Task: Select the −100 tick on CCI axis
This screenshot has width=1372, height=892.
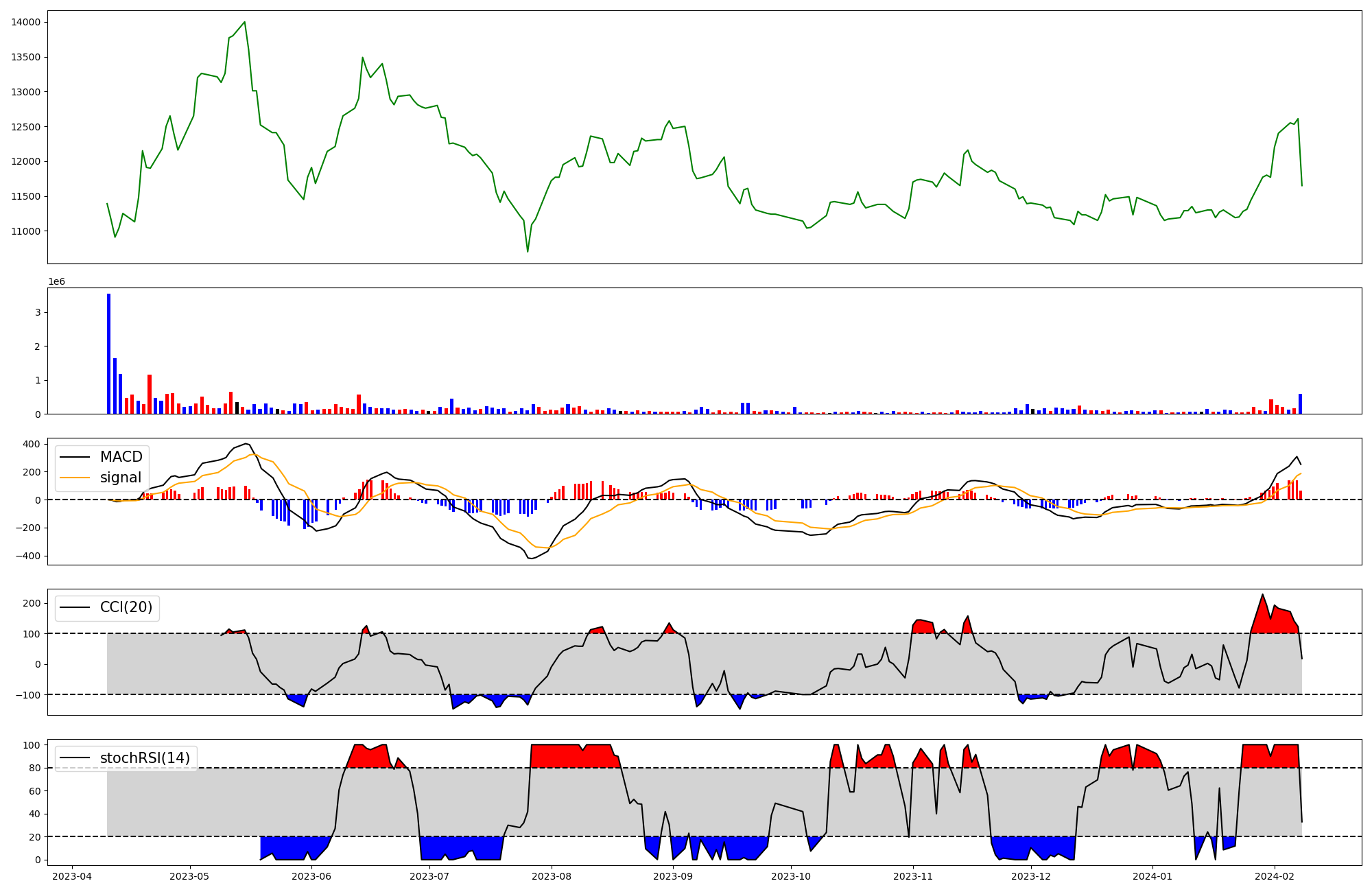Action: (28, 695)
